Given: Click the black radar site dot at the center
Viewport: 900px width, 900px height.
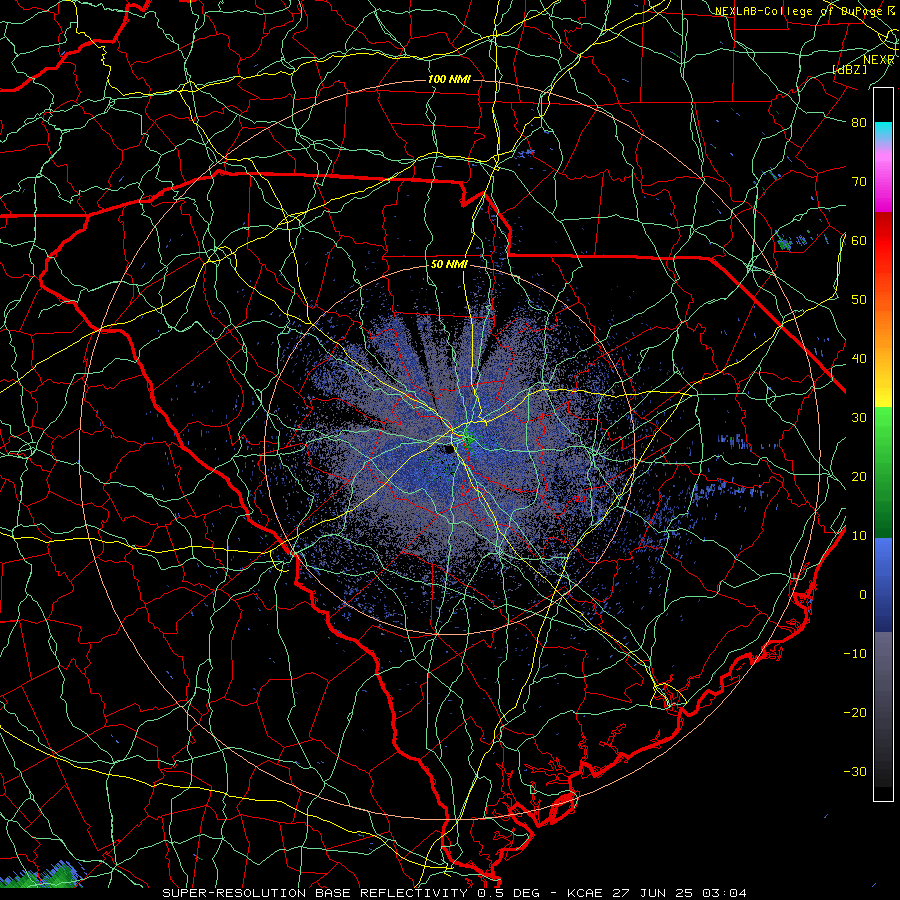Looking at the screenshot, I should (x=448, y=450).
